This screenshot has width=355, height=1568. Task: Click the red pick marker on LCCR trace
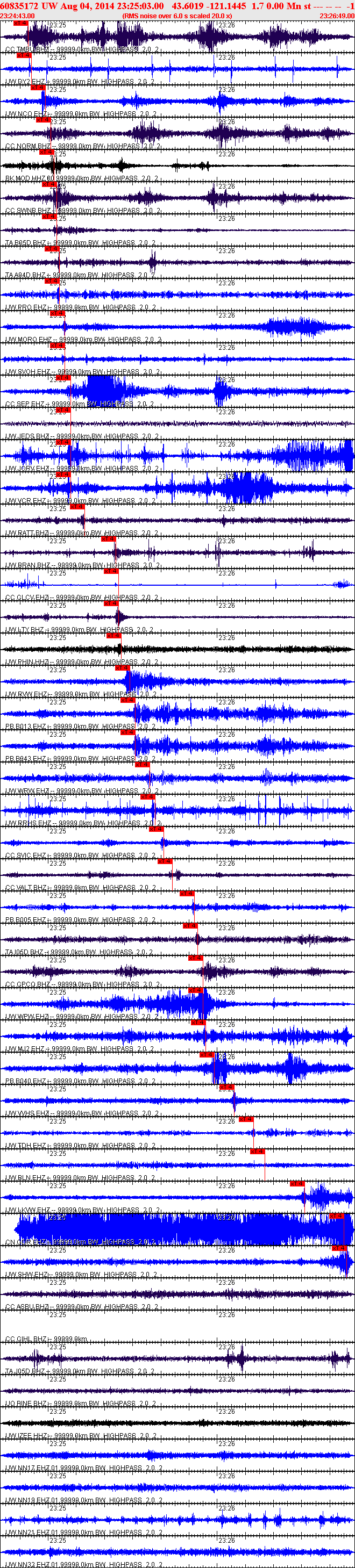pos(296,1184)
